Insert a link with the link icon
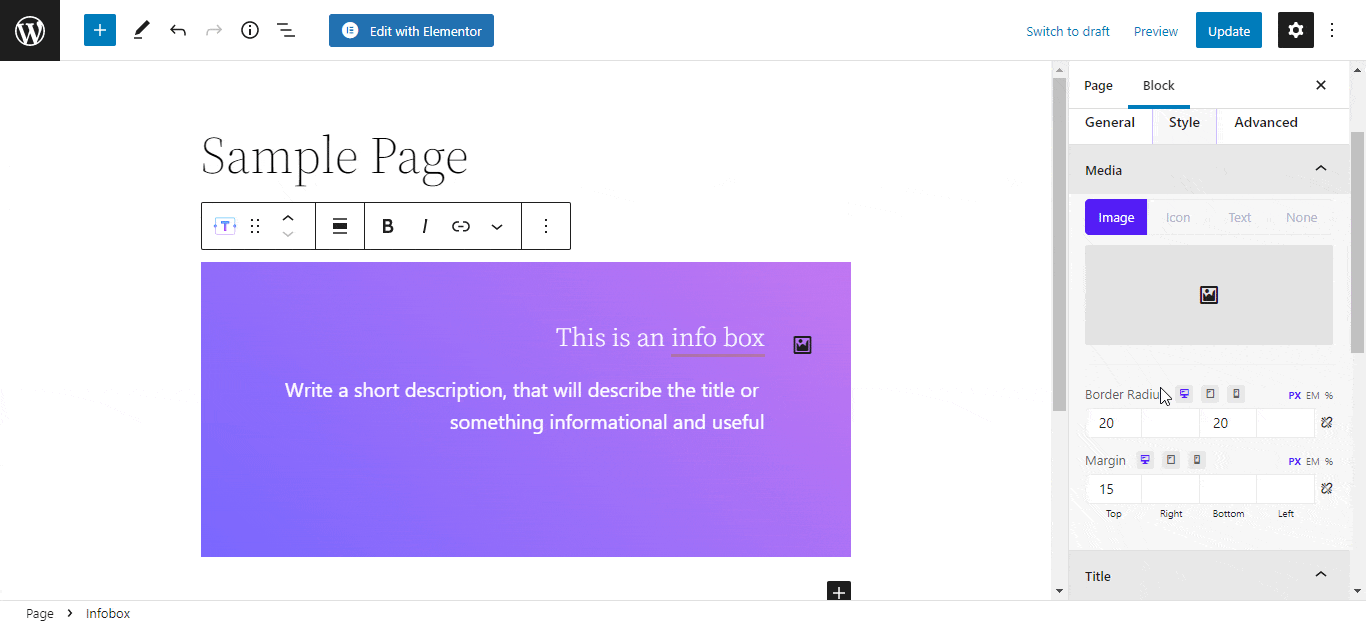The width and height of the screenshot is (1366, 625). 461,226
